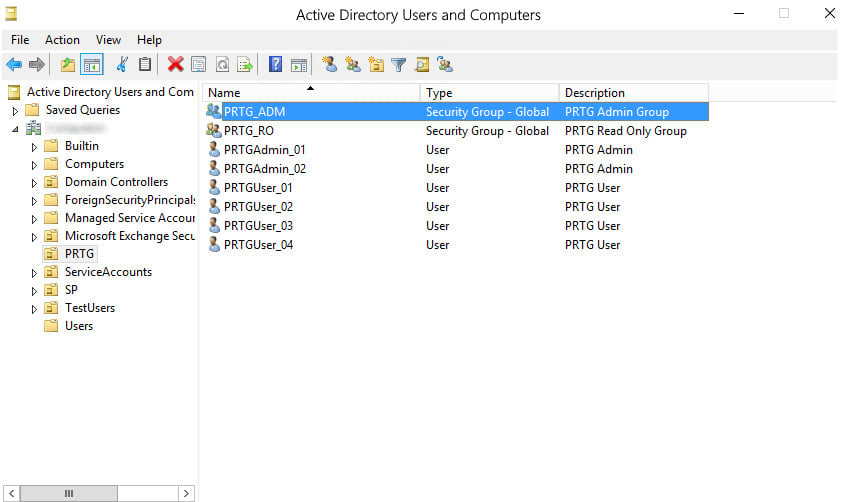Collapse the domain tree node
Viewport: 843px width, 502px height.
15,129
